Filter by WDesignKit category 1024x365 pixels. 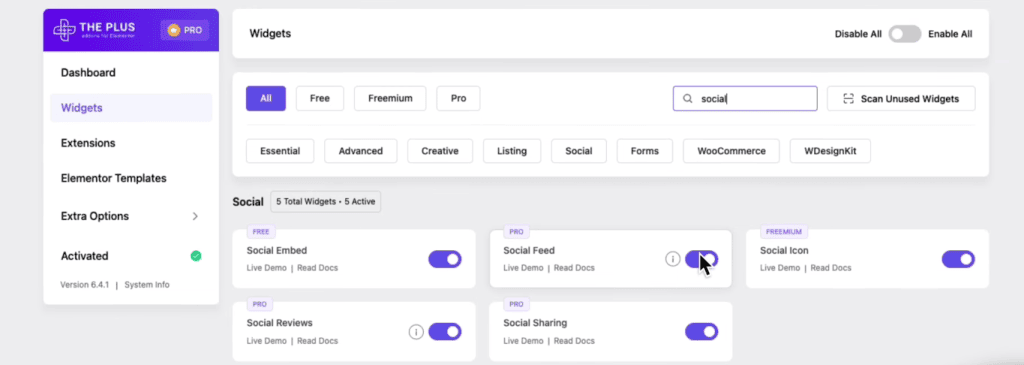[830, 151]
